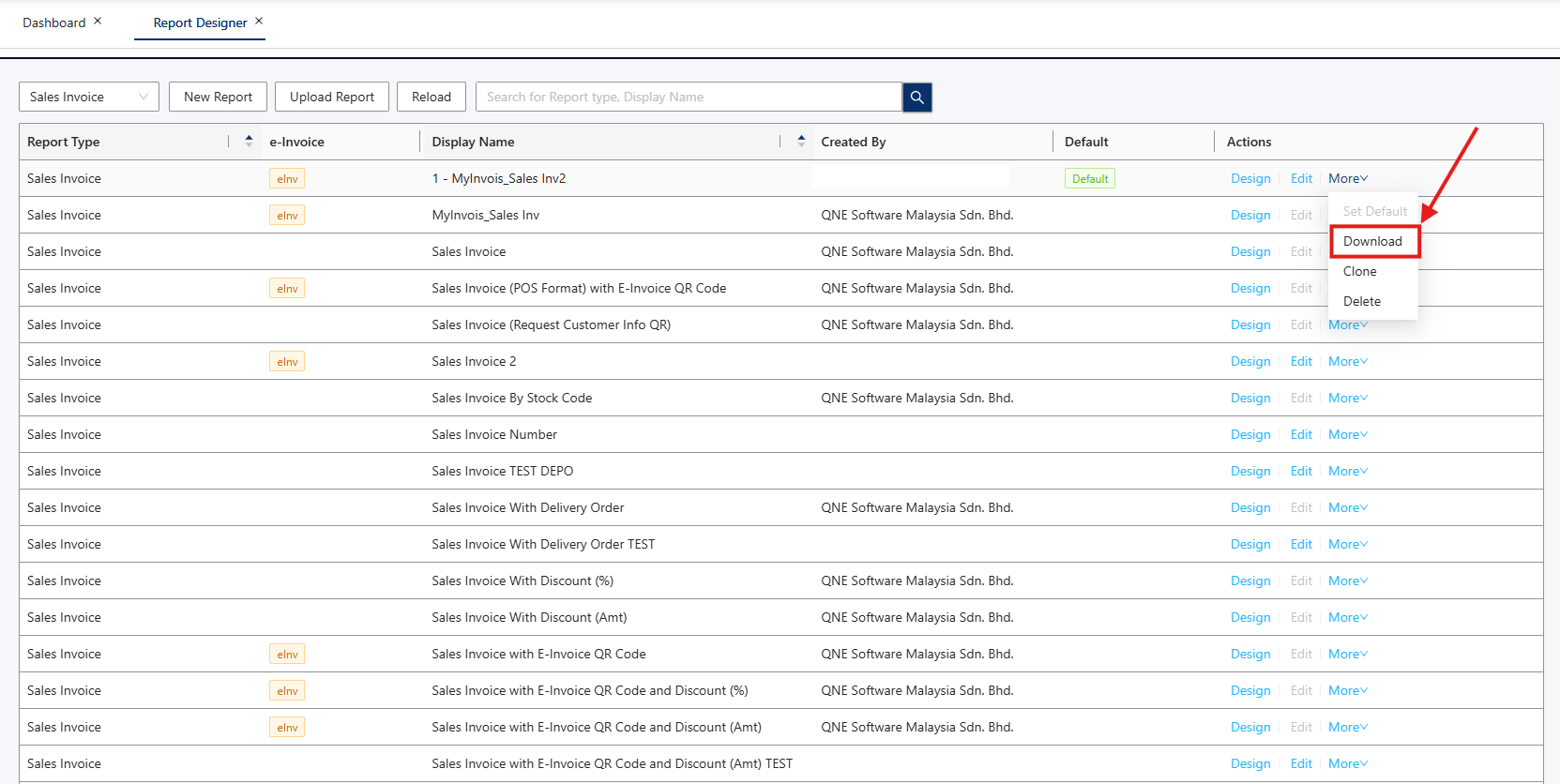This screenshot has height=784, width=1560.
Task: Choose Delete in the More menu
Action: pyautogui.click(x=1362, y=302)
